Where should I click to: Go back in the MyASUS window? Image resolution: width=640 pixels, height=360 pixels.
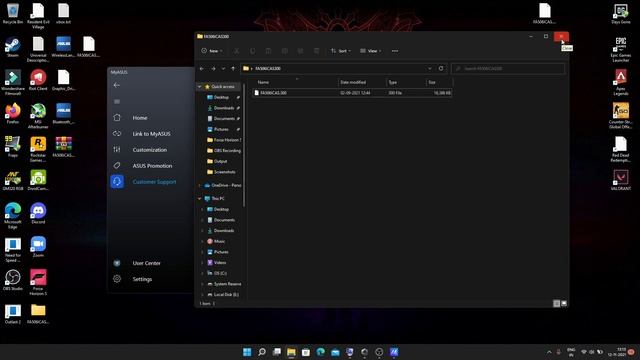(117, 85)
